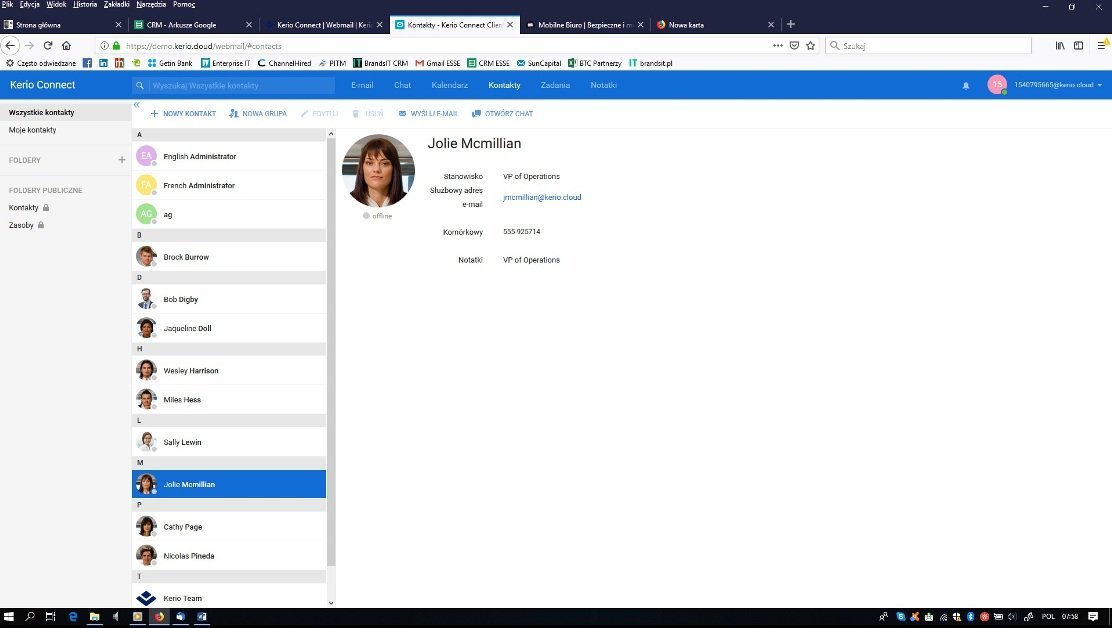Open notifications with the bell icon
The width and height of the screenshot is (1112, 628).
[x=965, y=85]
